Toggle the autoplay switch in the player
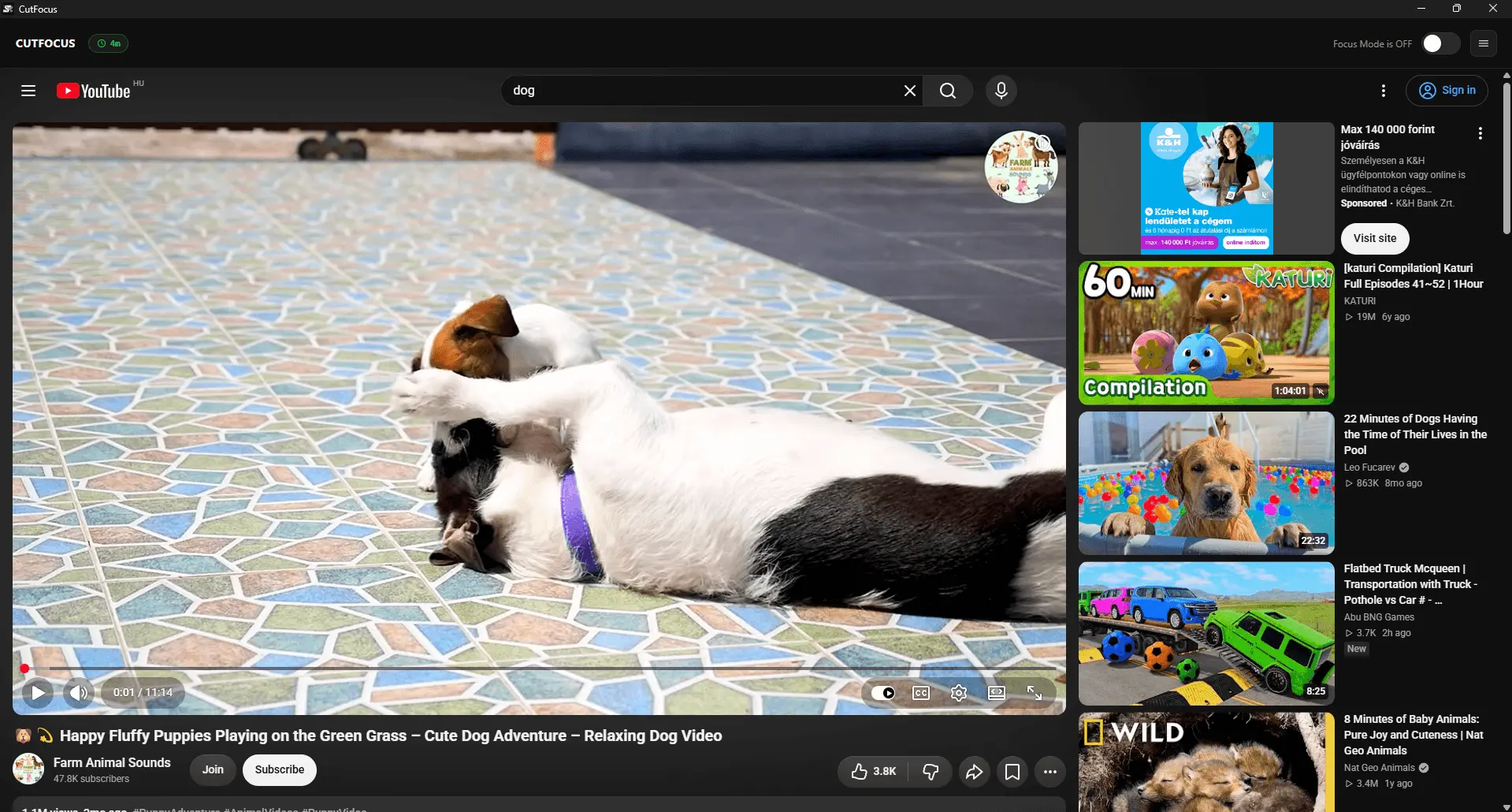This screenshot has height=812, width=1512. [x=883, y=693]
